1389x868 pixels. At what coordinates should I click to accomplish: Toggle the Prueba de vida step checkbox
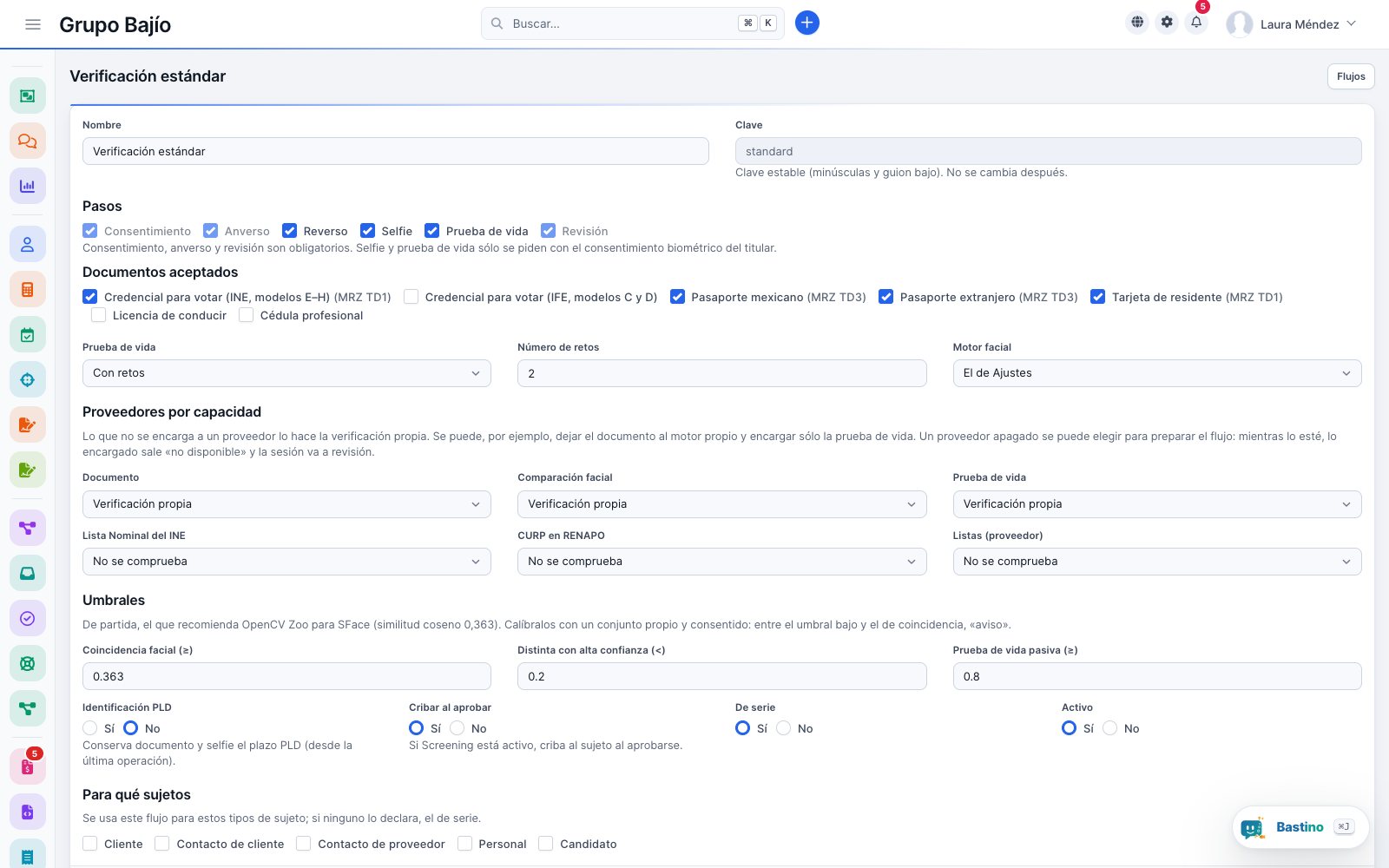[x=432, y=231]
